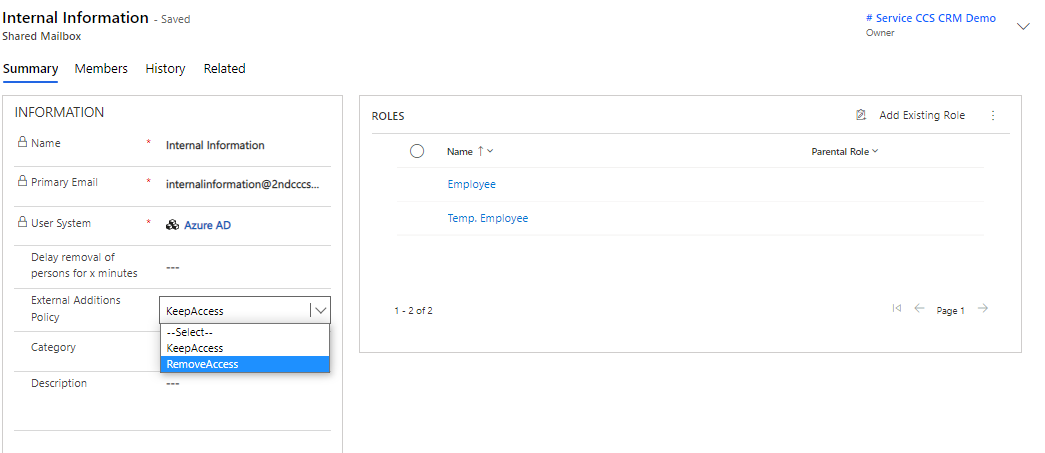This screenshot has height=453, width=1045.
Task: Expand the record header chevron near Owner
Action: pyautogui.click(x=1023, y=26)
